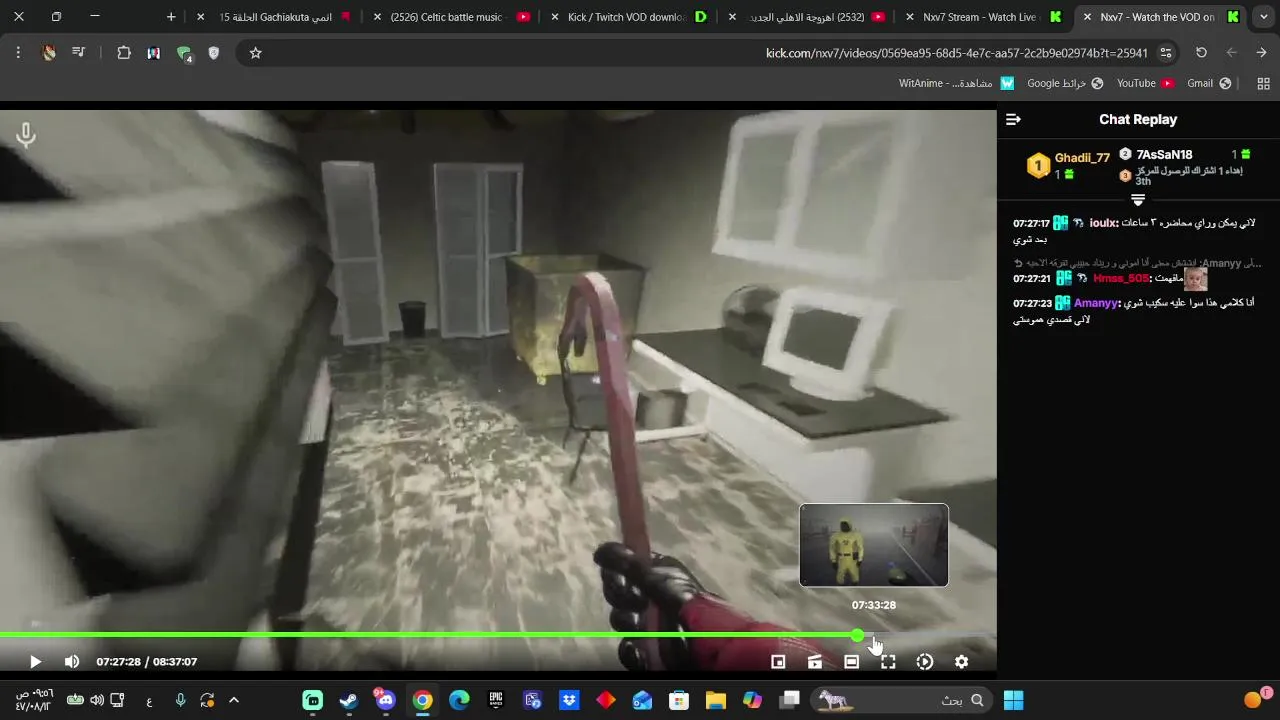Image resolution: width=1280 pixels, height=720 pixels.
Task: Switch to Celtic battle music tab
Action: (x=449, y=17)
